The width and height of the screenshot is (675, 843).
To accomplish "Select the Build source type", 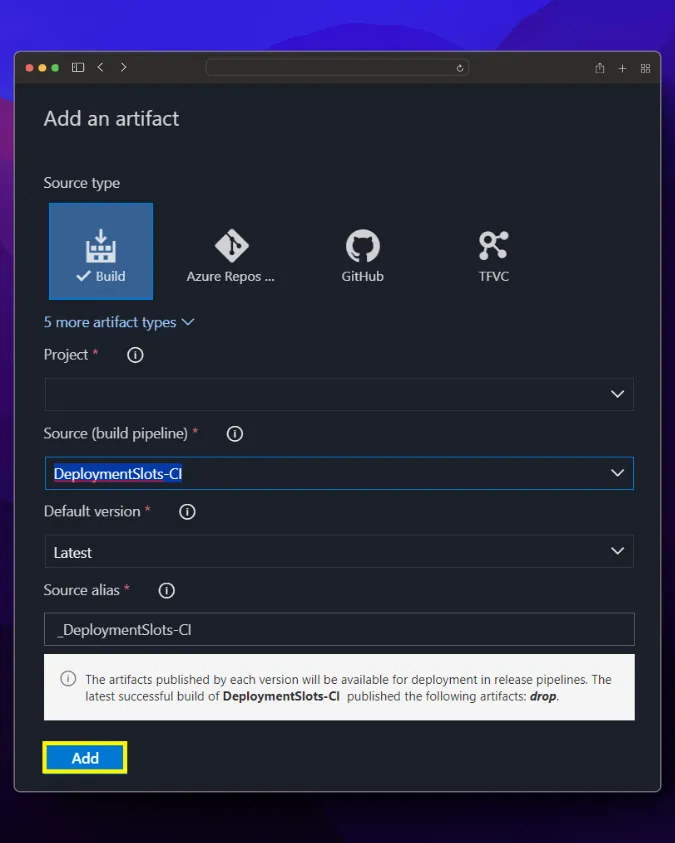I will [101, 251].
